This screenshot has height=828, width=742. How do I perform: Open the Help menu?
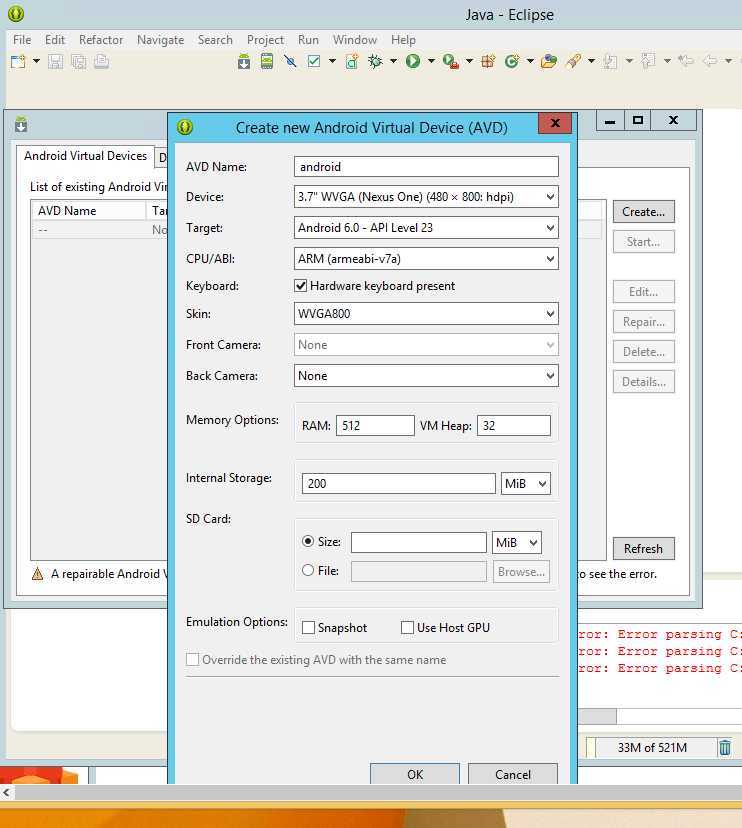pyautogui.click(x=403, y=40)
